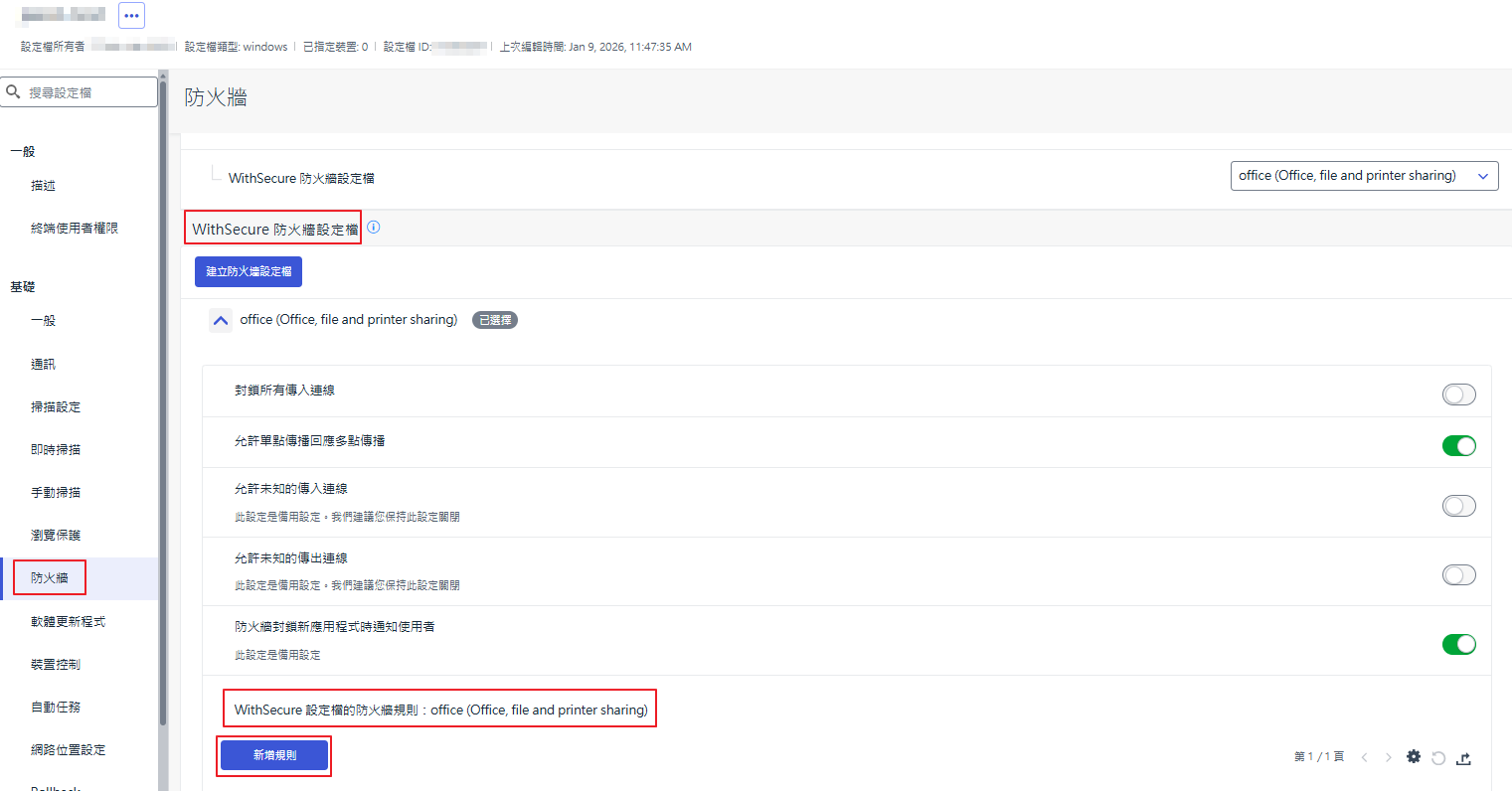Click the 第 1 / 1 頁 page indicator
The width and height of the screenshot is (1512, 791).
click(x=1319, y=757)
